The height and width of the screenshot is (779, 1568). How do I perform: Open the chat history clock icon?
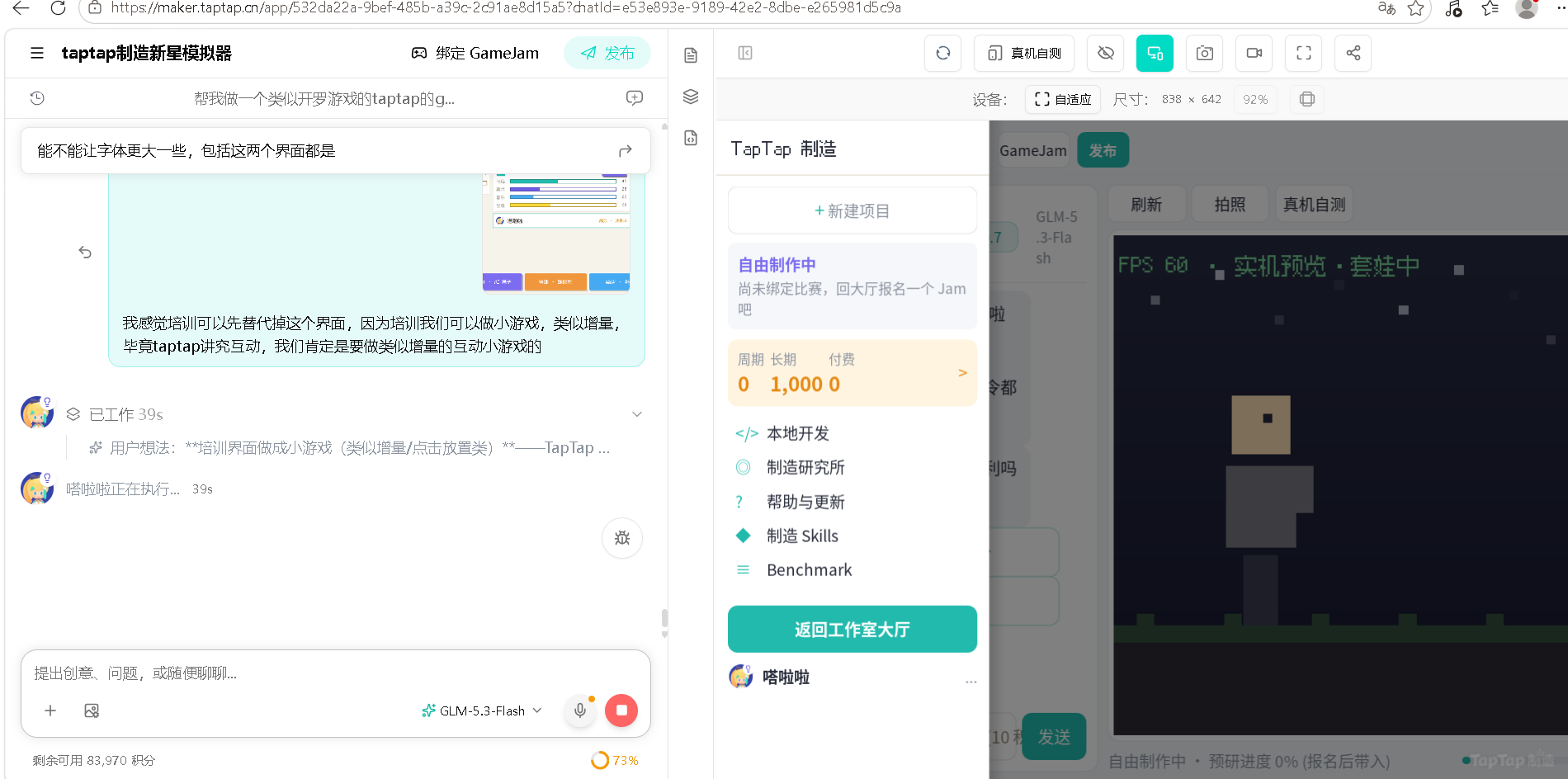tap(37, 98)
